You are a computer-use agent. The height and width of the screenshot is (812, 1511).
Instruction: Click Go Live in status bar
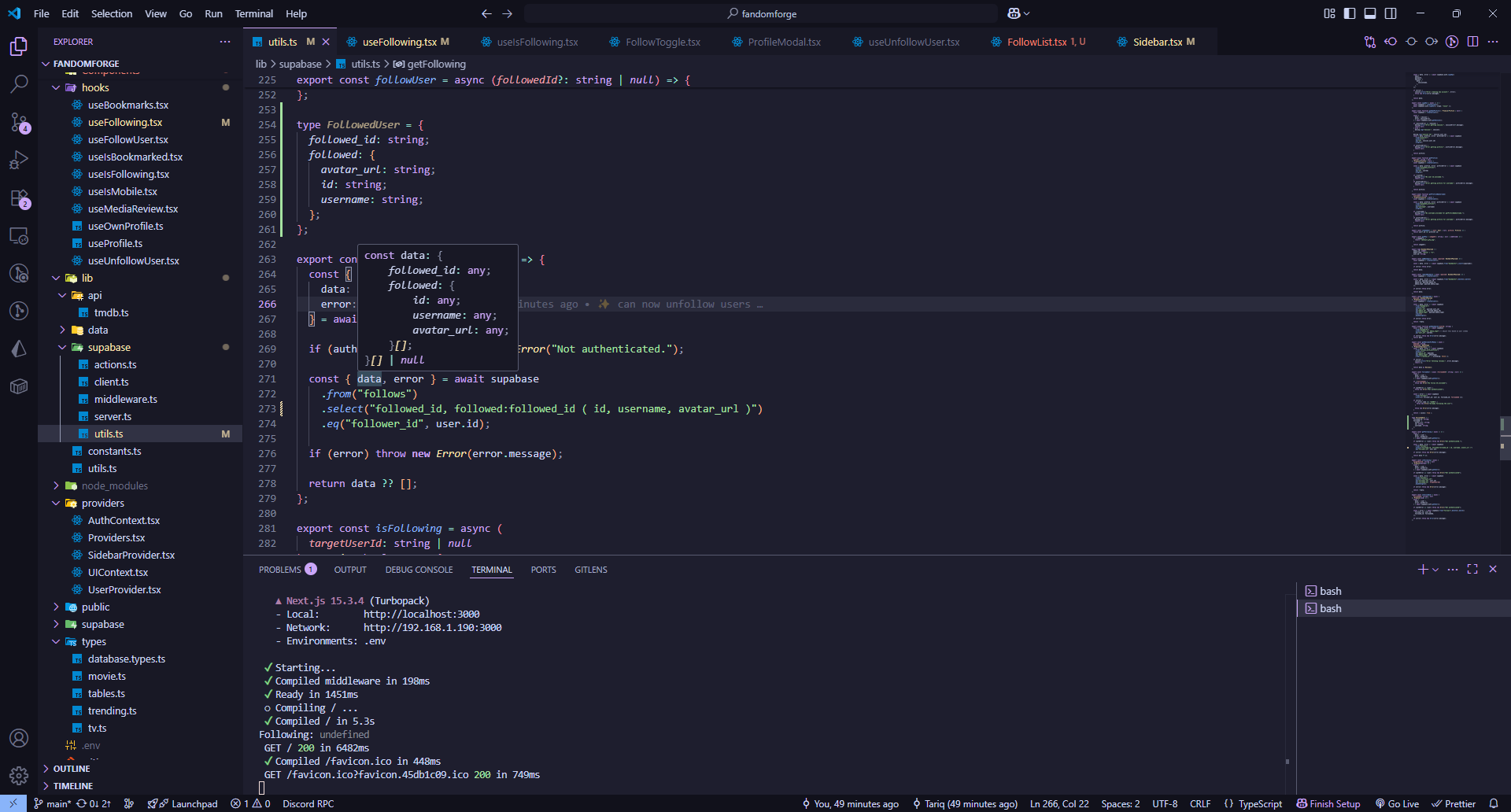click(x=1397, y=803)
